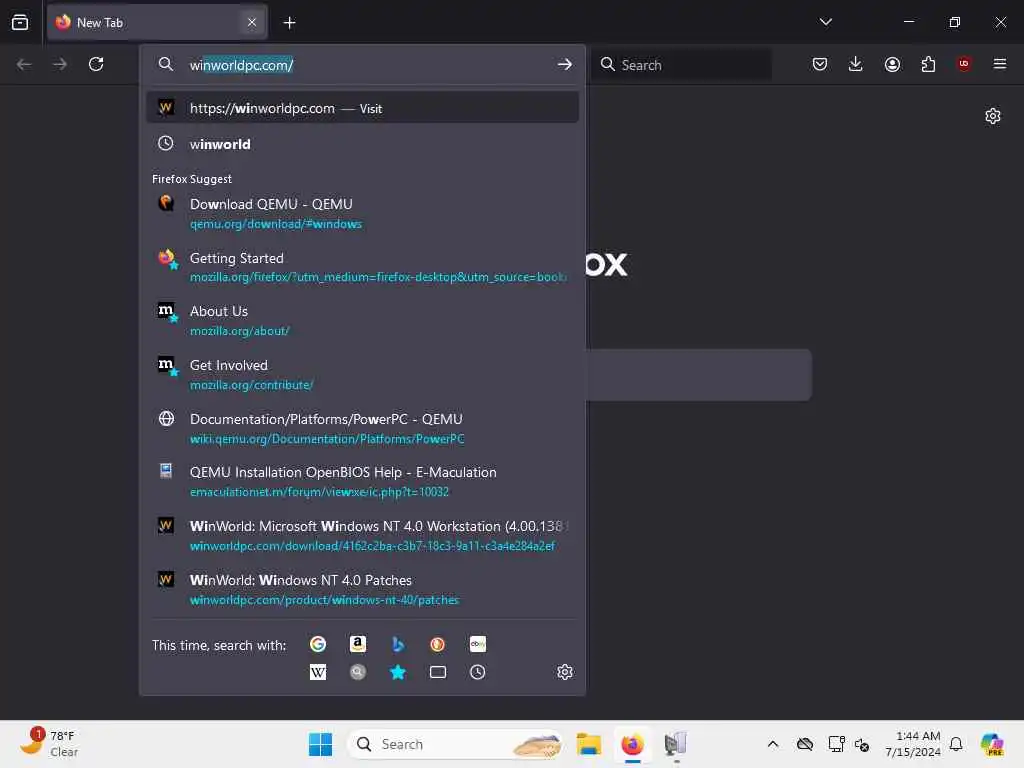The image size is (1024, 768).
Task: Open the Extensions puzzle icon
Action: click(928, 64)
